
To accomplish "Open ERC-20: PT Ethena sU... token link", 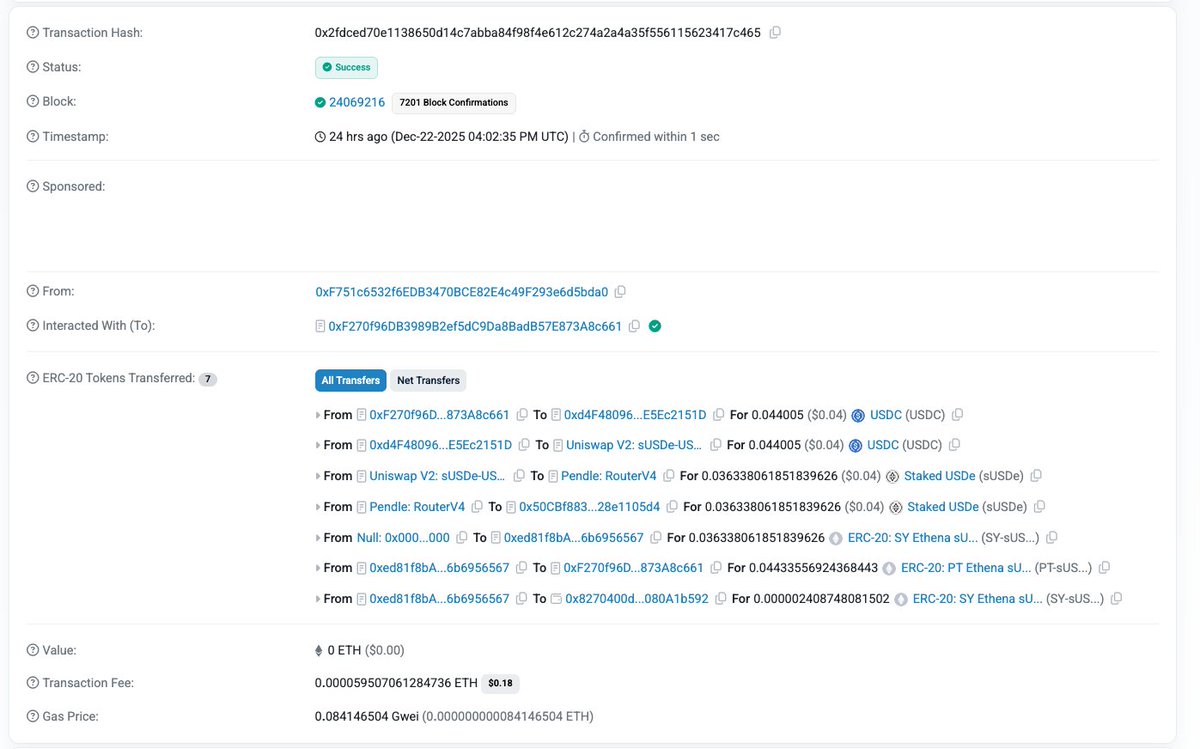I will click(966, 568).
